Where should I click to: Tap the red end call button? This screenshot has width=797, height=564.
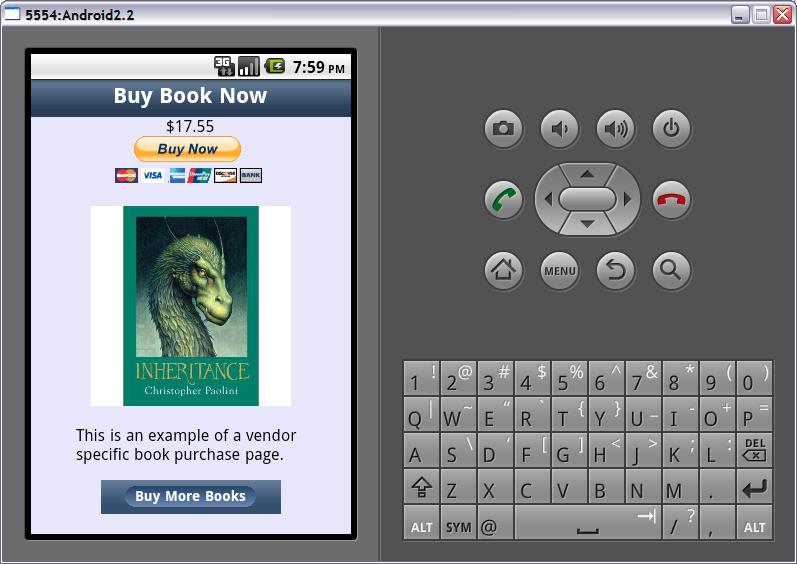(x=671, y=199)
